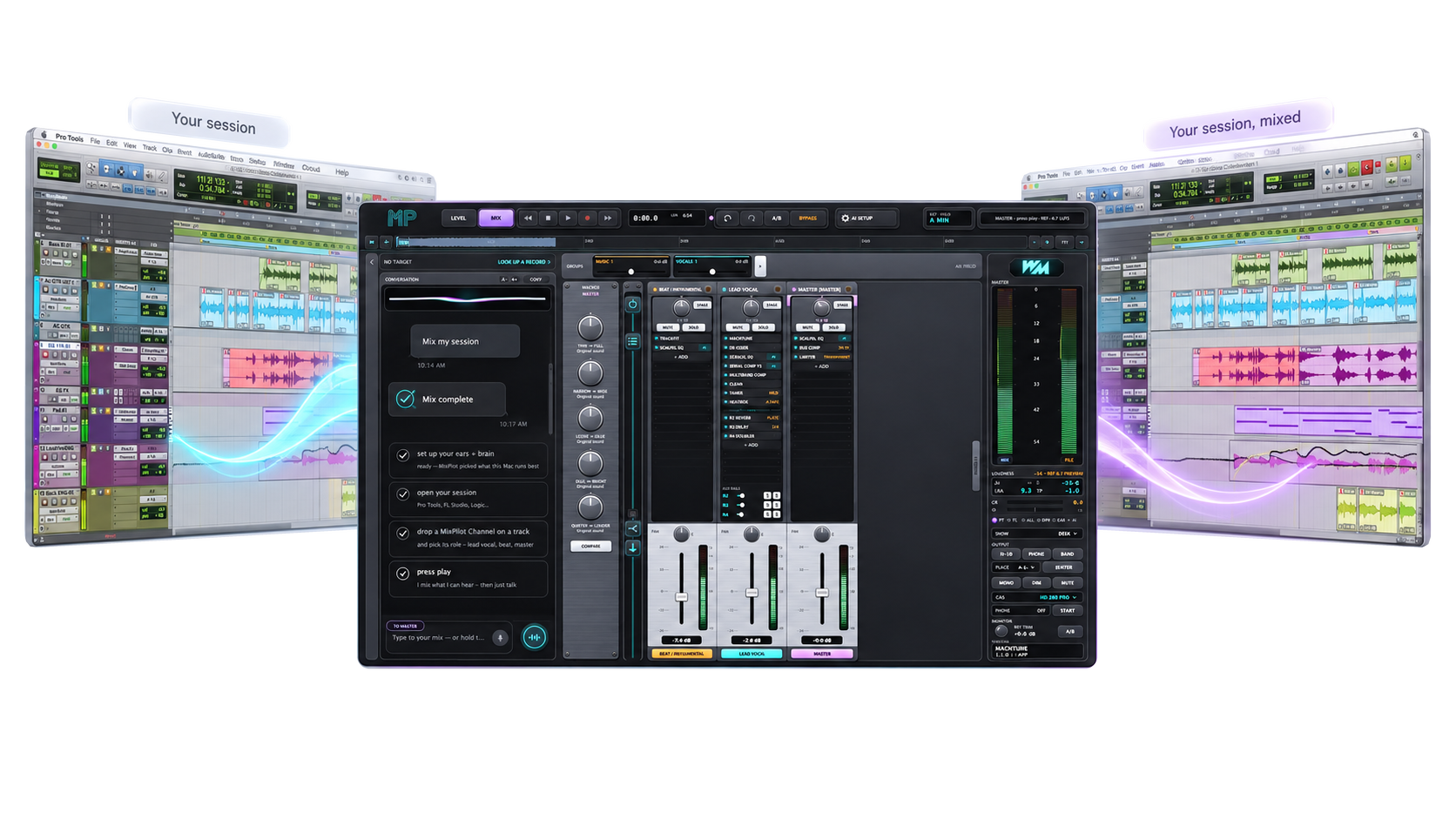The height and width of the screenshot is (819, 1456).
Task: Click the redo arrow icon
Action: [x=752, y=218]
